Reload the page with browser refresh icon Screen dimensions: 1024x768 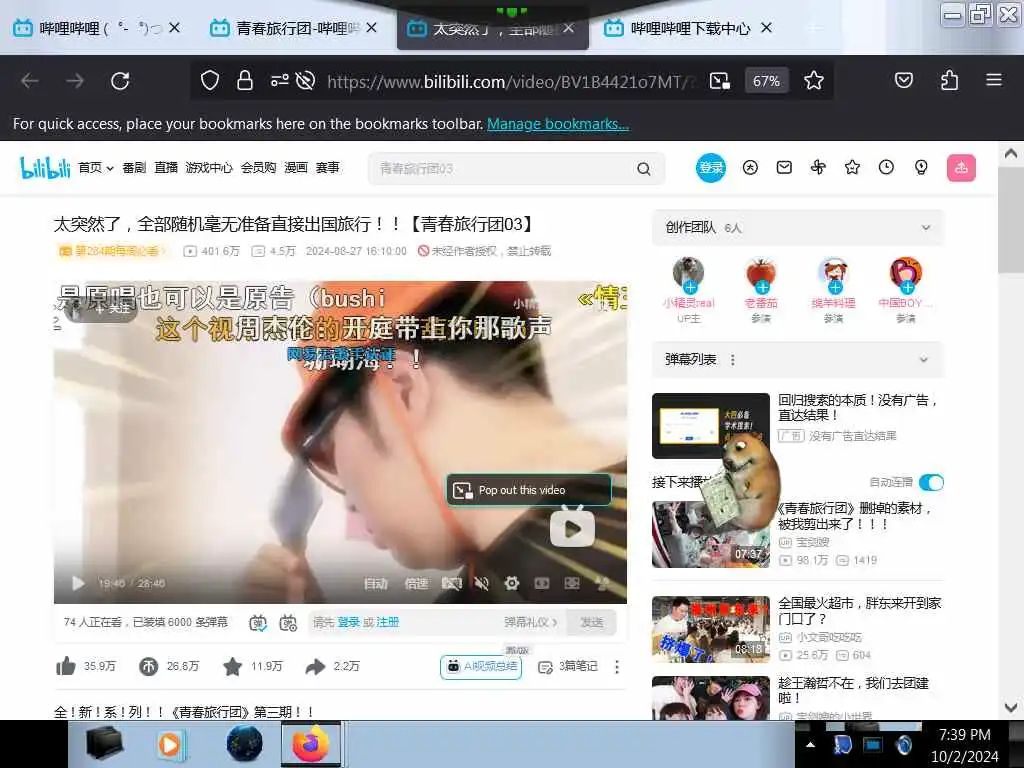click(x=120, y=81)
